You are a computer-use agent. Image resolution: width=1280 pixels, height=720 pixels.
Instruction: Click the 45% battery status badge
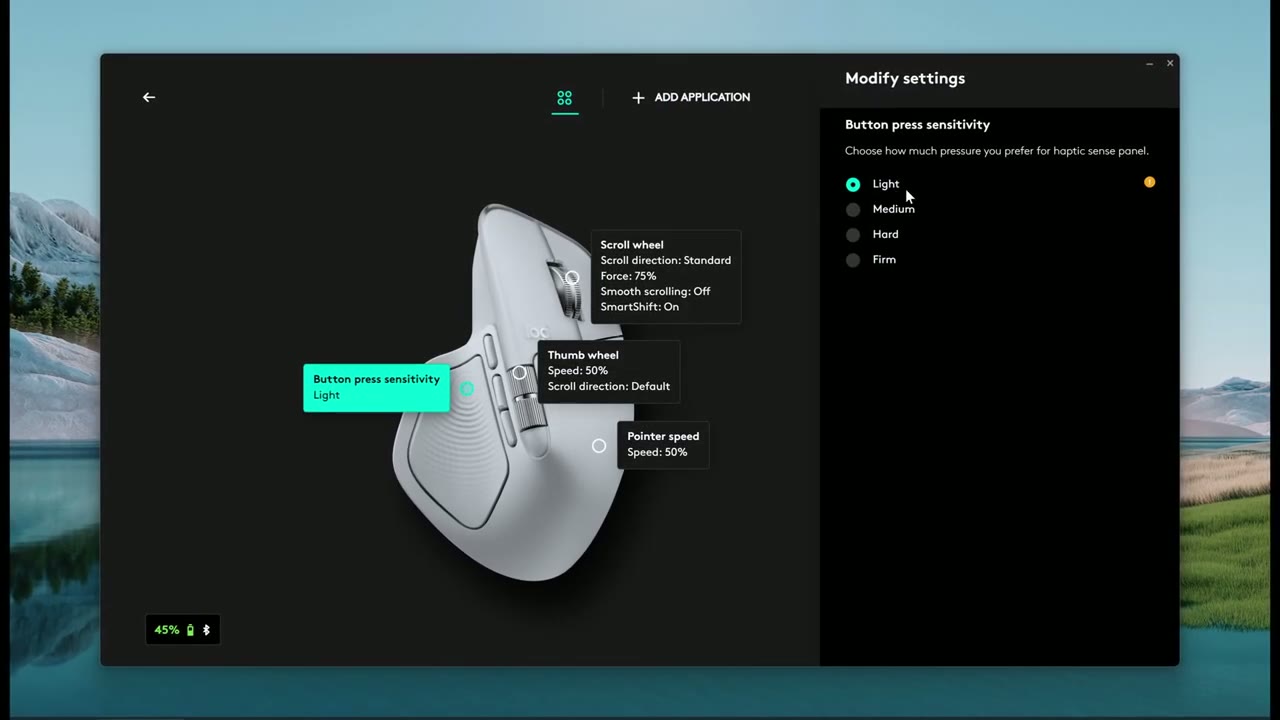tap(182, 629)
